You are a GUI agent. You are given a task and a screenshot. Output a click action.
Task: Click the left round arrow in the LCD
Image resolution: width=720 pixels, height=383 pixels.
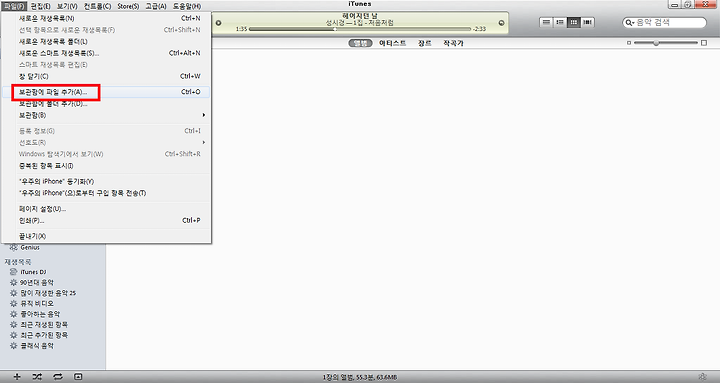click(219, 23)
